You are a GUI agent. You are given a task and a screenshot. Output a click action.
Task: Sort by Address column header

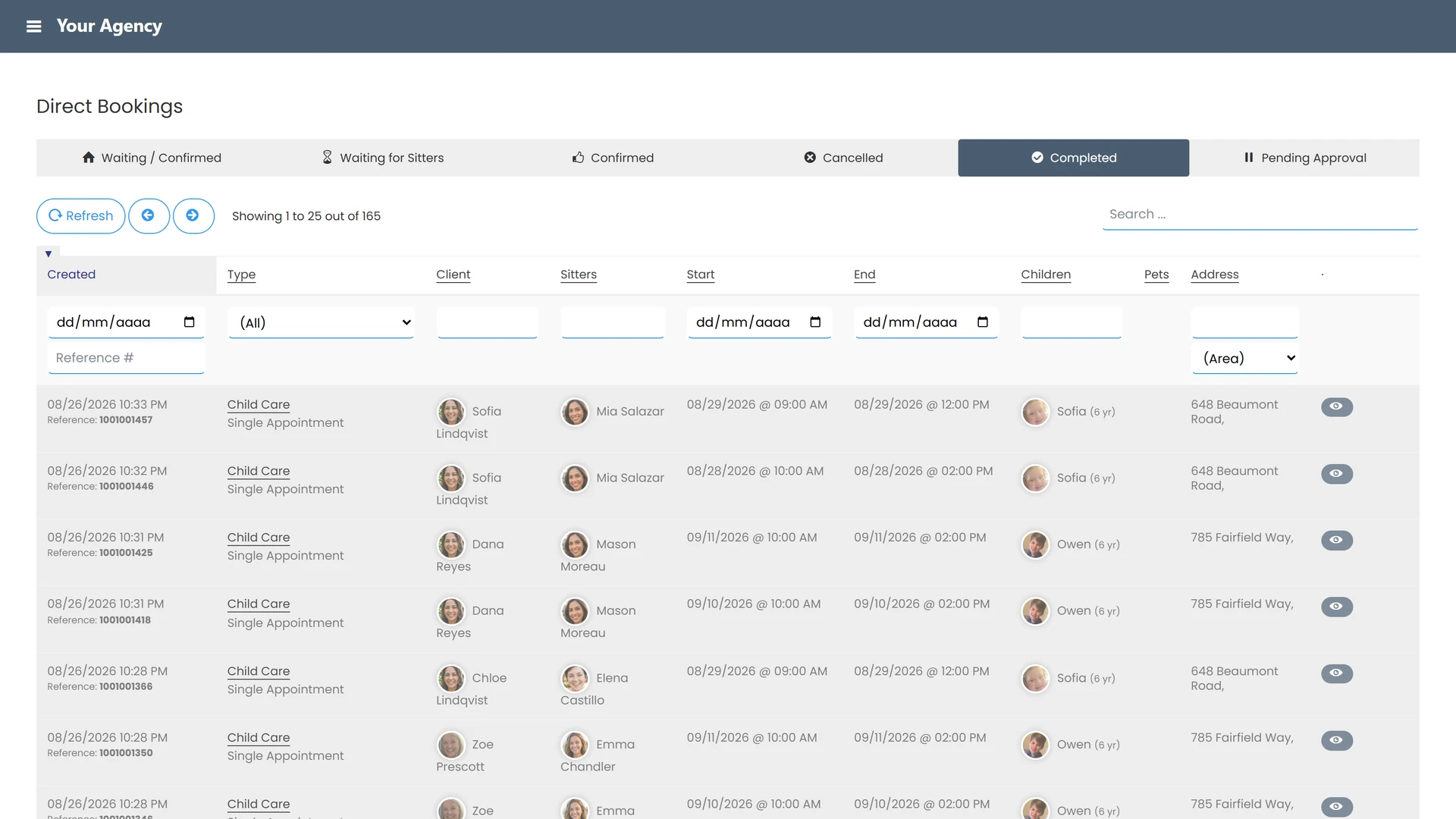[x=1215, y=275]
